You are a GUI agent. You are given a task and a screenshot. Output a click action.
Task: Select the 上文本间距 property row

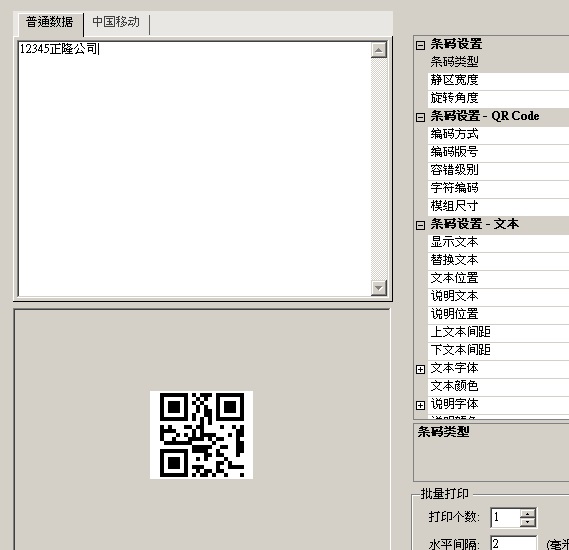click(x=499, y=332)
